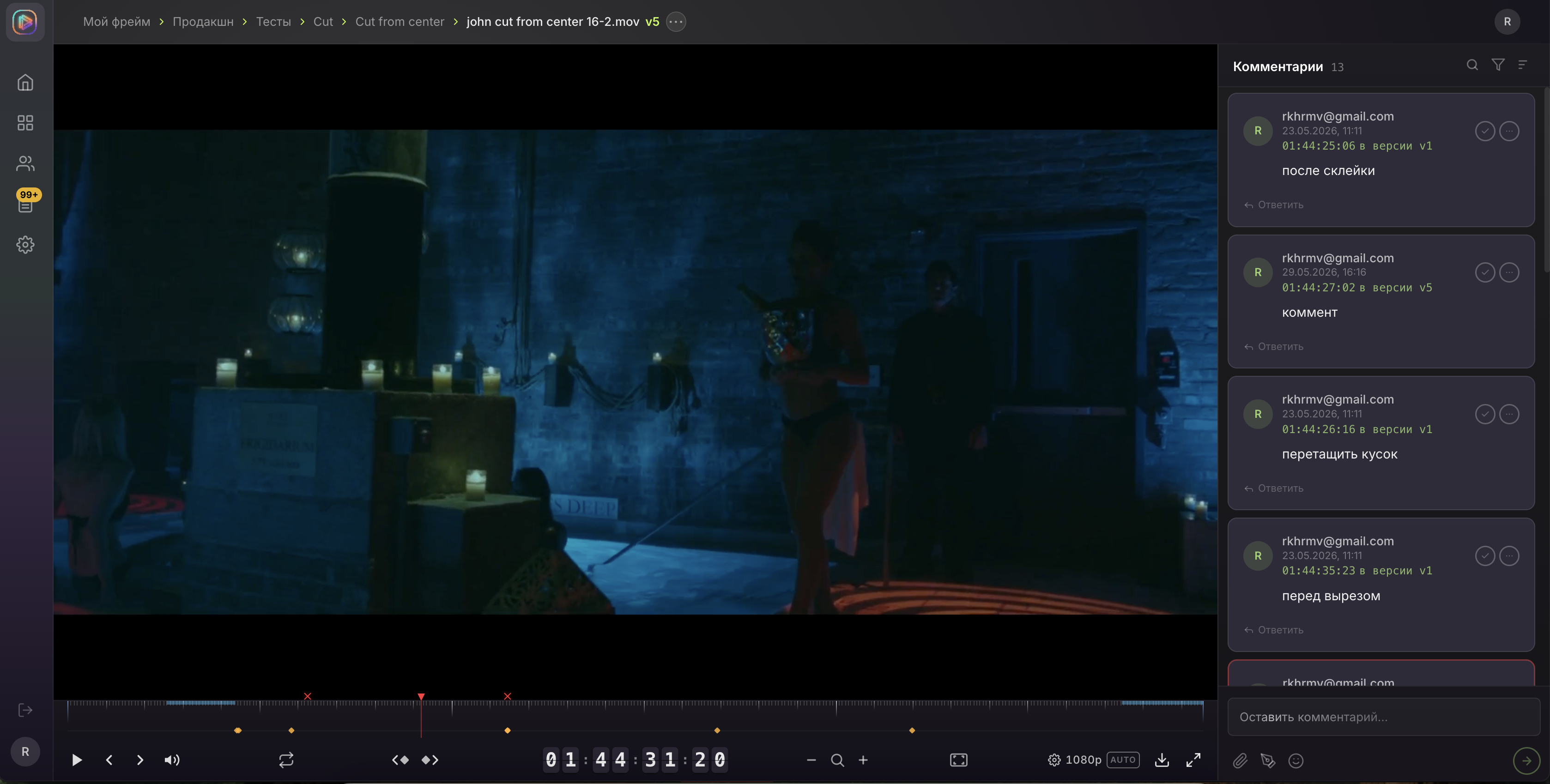This screenshot has height=784, width=1550.
Task: Open fullscreen expand icon
Action: click(x=1193, y=760)
